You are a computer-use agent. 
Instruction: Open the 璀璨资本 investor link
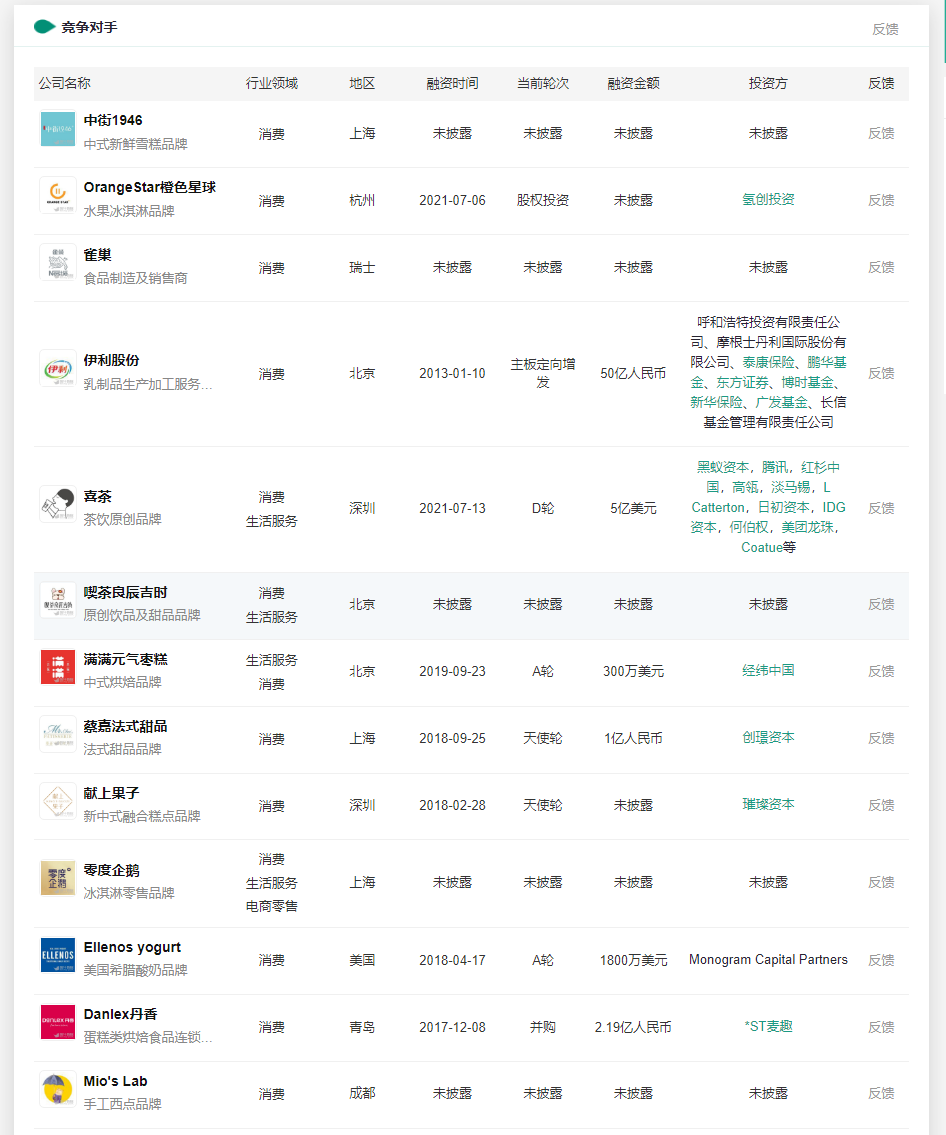pos(768,805)
